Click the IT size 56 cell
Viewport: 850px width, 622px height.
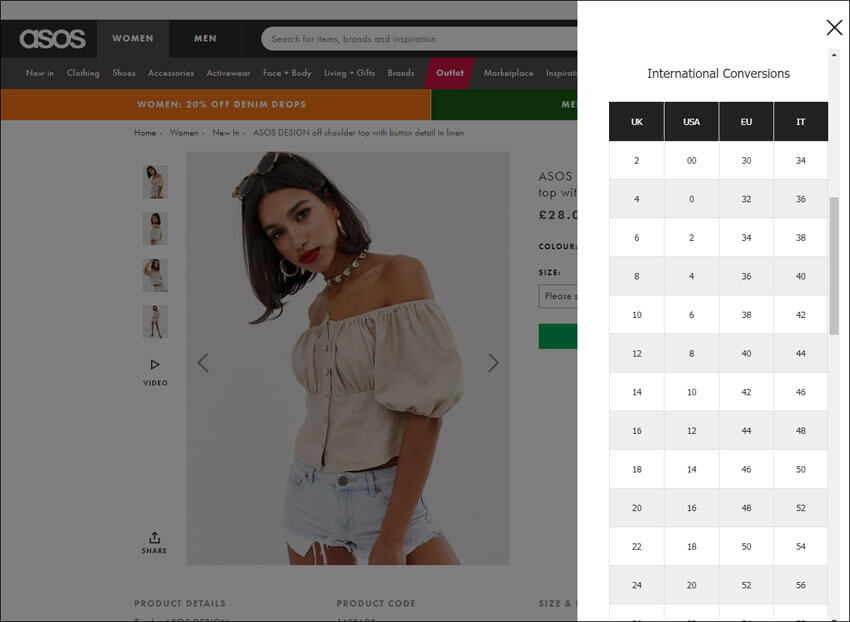[x=801, y=585]
